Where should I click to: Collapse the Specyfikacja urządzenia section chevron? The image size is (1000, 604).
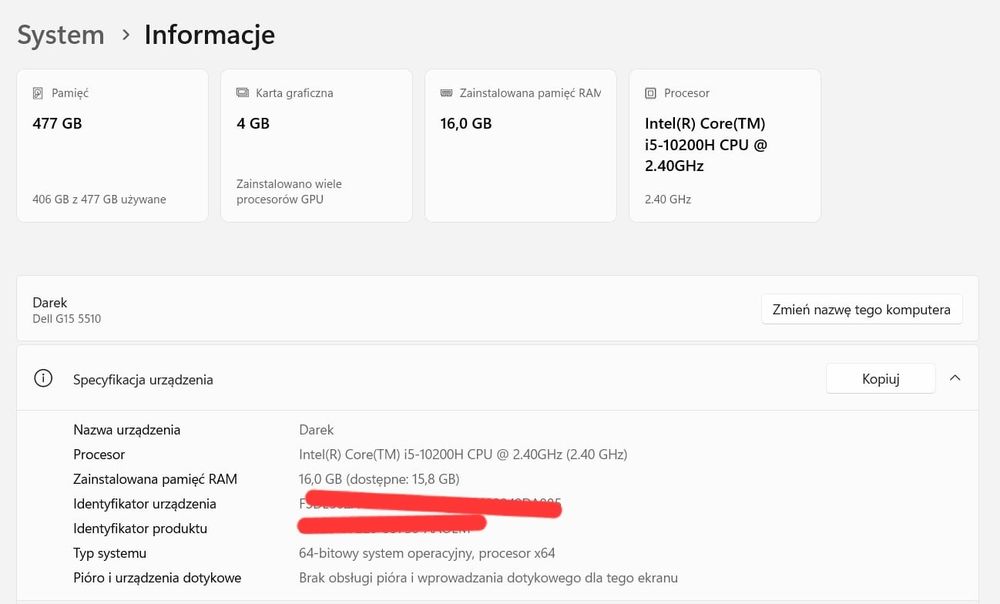(x=955, y=378)
